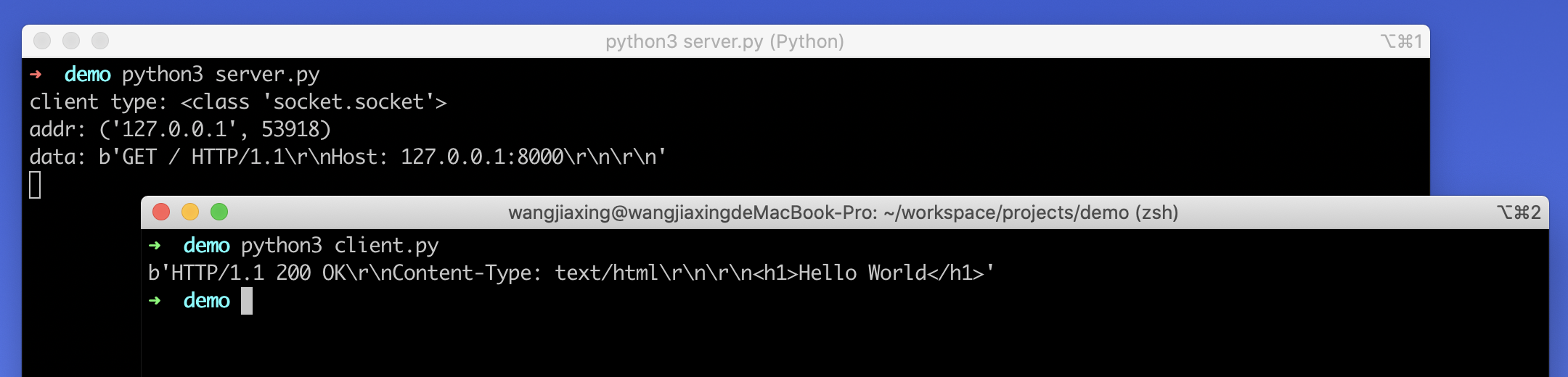Minimize the python3 server.py window
The image size is (1568, 377).
pos(71,41)
